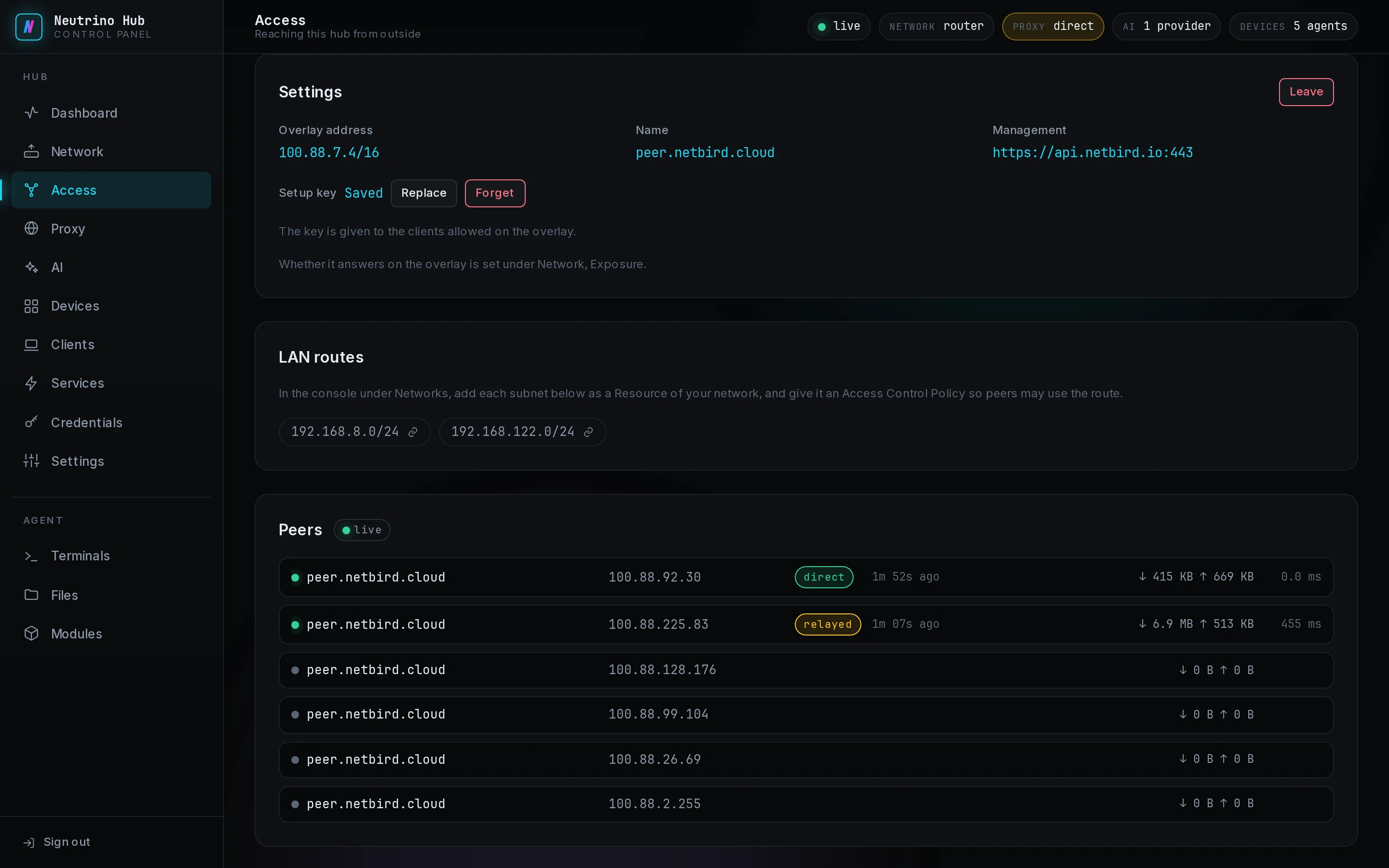The image size is (1389, 868).
Task: Click the Peers live indicator badge
Action: coord(362,530)
